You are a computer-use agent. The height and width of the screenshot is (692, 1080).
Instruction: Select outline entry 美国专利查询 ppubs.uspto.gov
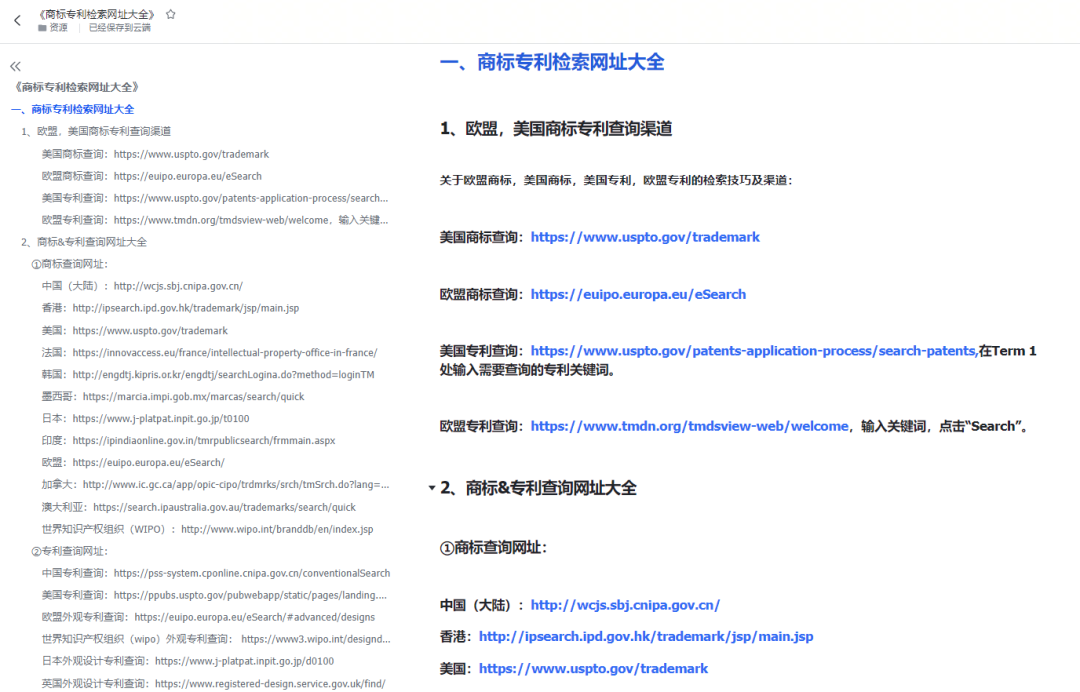(x=214, y=595)
